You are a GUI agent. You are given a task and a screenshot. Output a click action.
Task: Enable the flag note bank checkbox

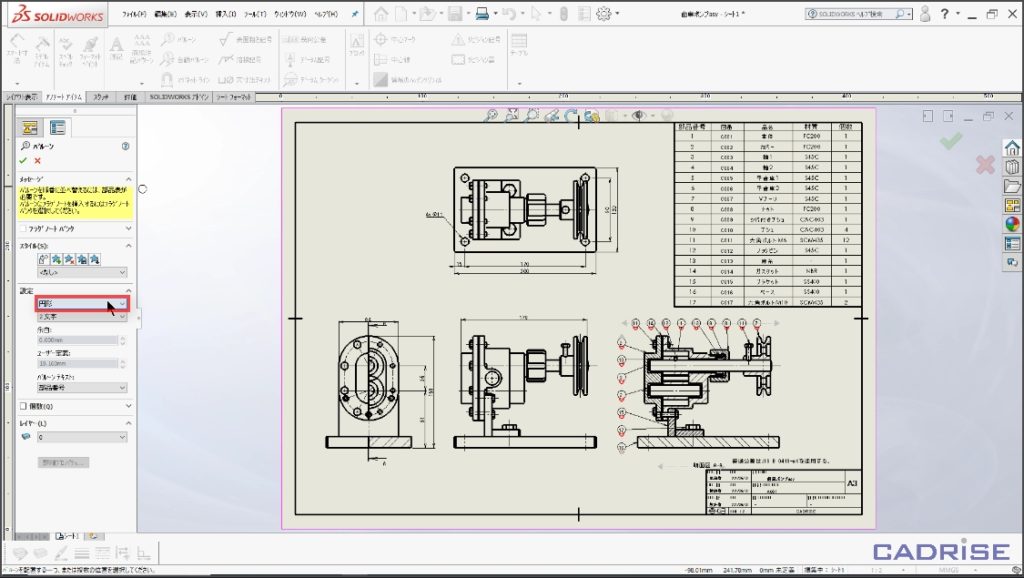(x=25, y=229)
